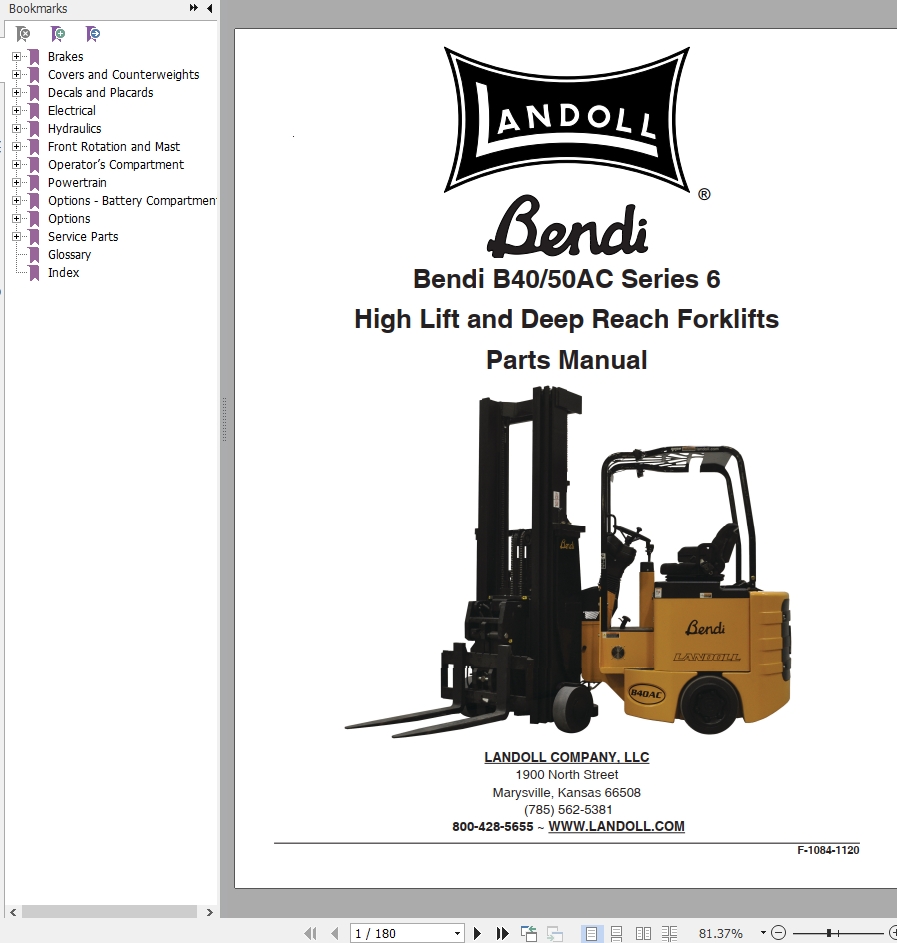Open the Decals and Placards bookmark
This screenshot has height=943, width=897.
pyautogui.click(x=100, y=93)
